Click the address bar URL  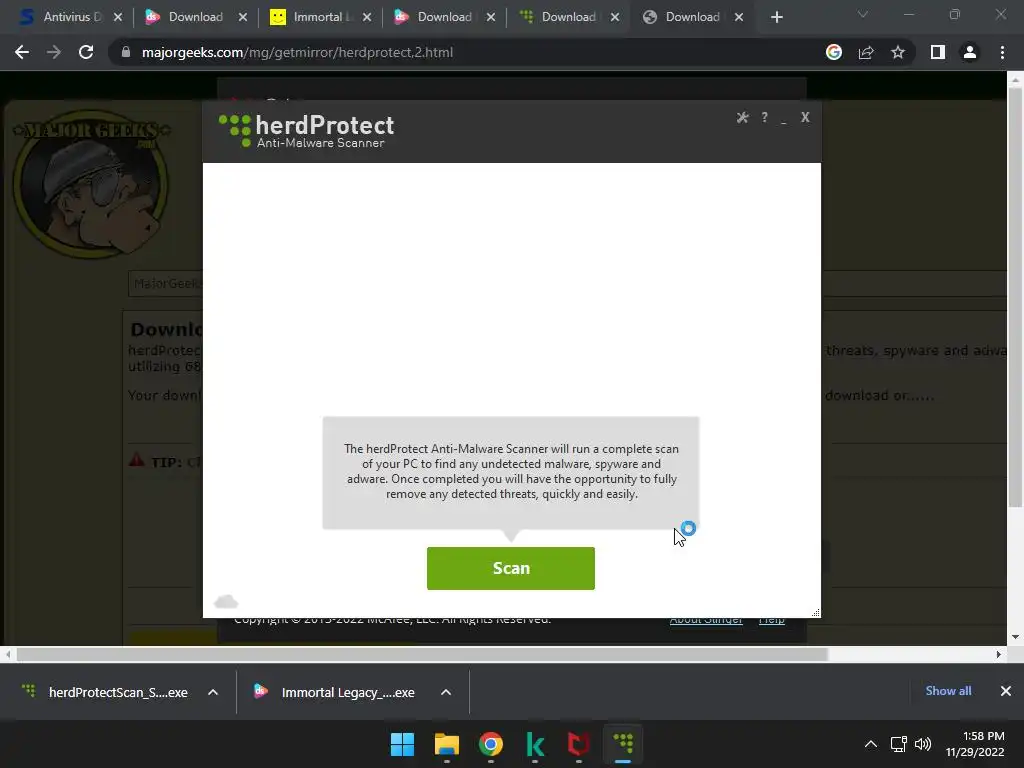tap(297, 52)
